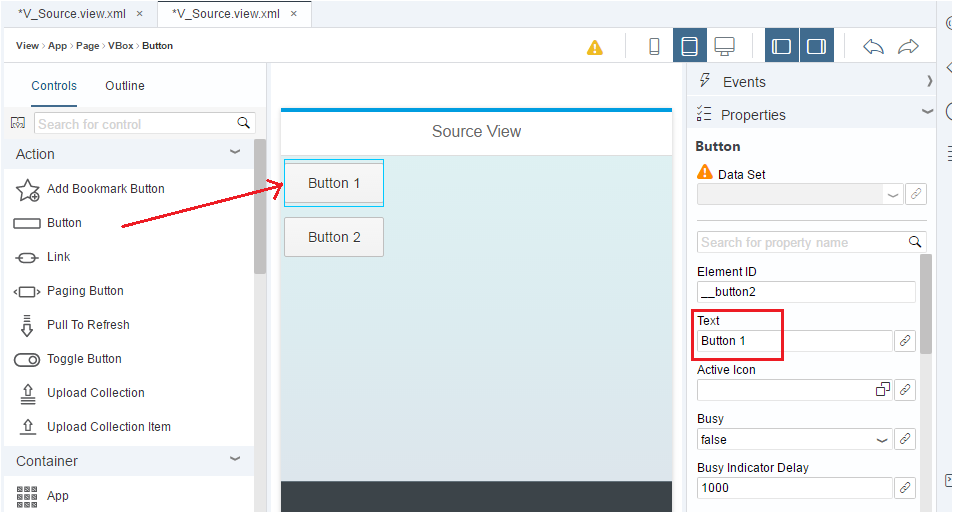Click the yellow warning triangle in toolbar

(594, 47)
